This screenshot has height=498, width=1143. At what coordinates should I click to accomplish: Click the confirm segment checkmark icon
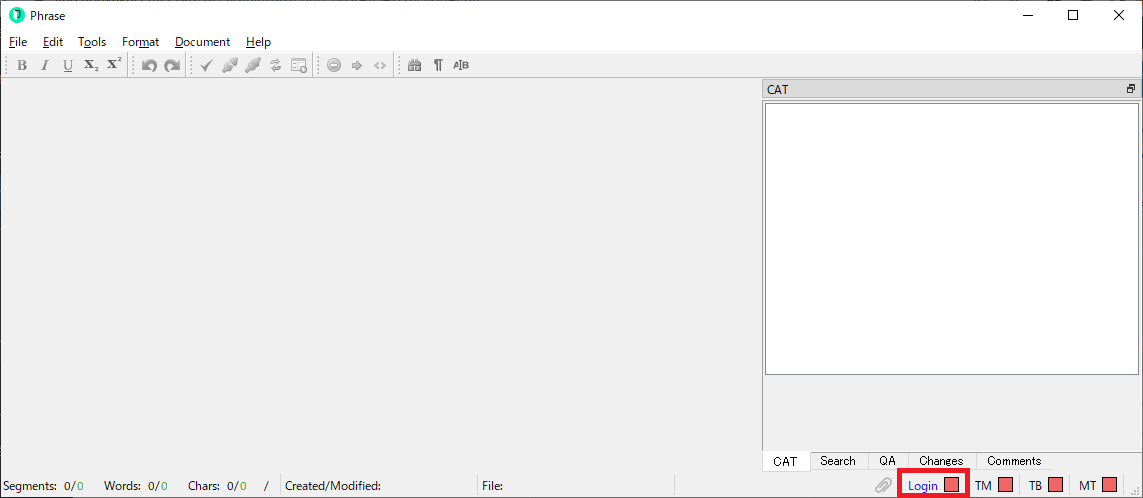[x=206, y=66]
